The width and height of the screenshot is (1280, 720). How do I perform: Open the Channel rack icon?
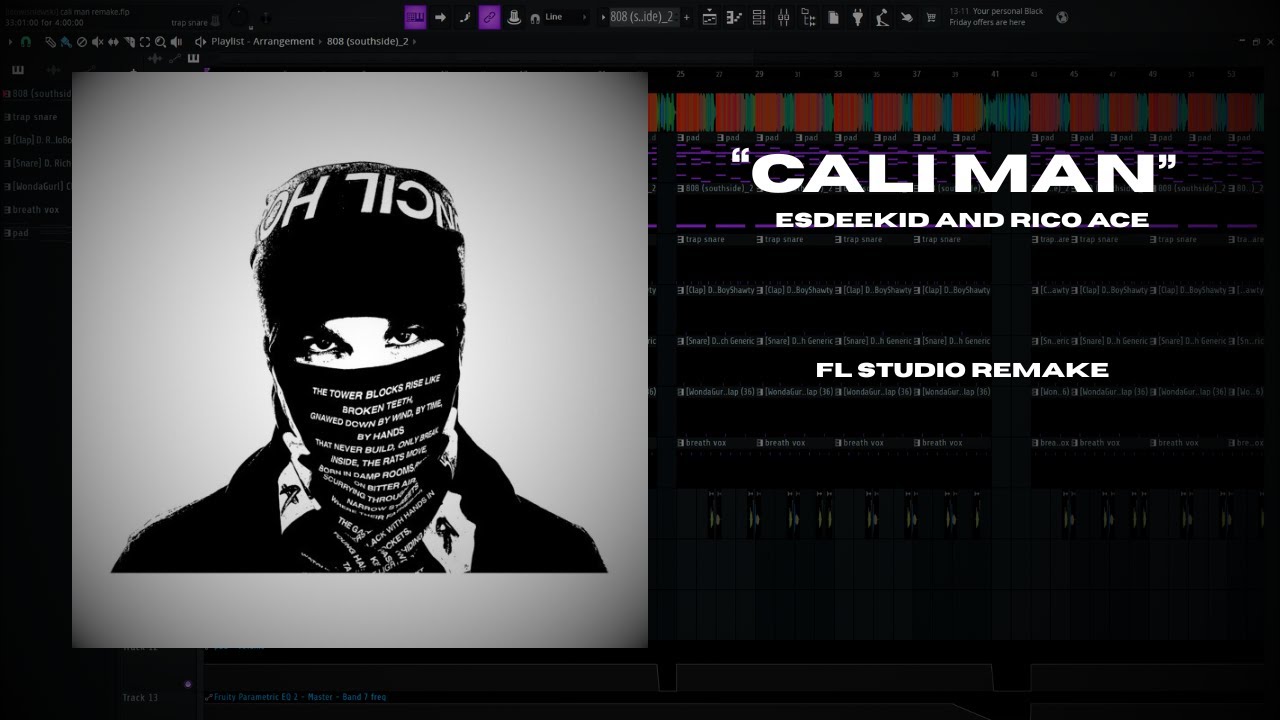point(759,18)
